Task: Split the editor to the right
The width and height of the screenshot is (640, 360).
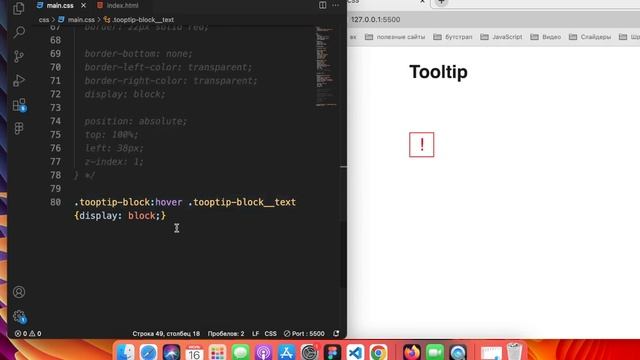Action: (x=322, y=5)
